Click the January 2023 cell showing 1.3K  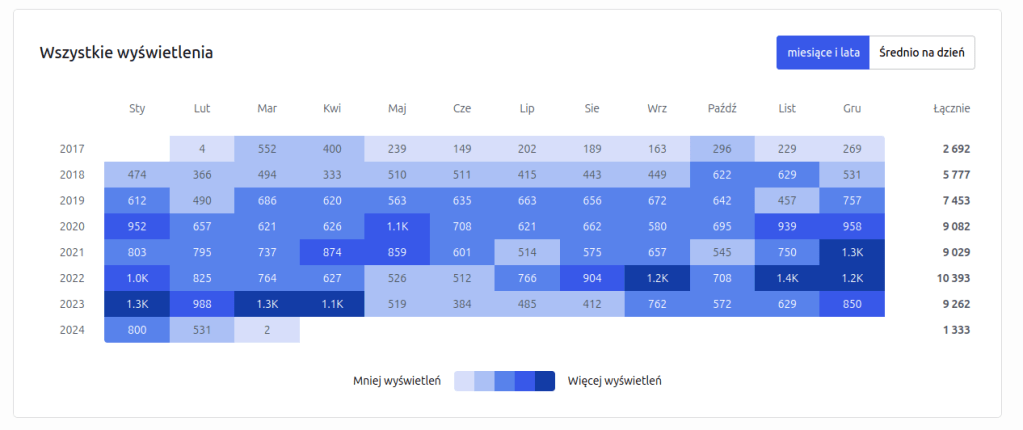click(x=137, y=303)
